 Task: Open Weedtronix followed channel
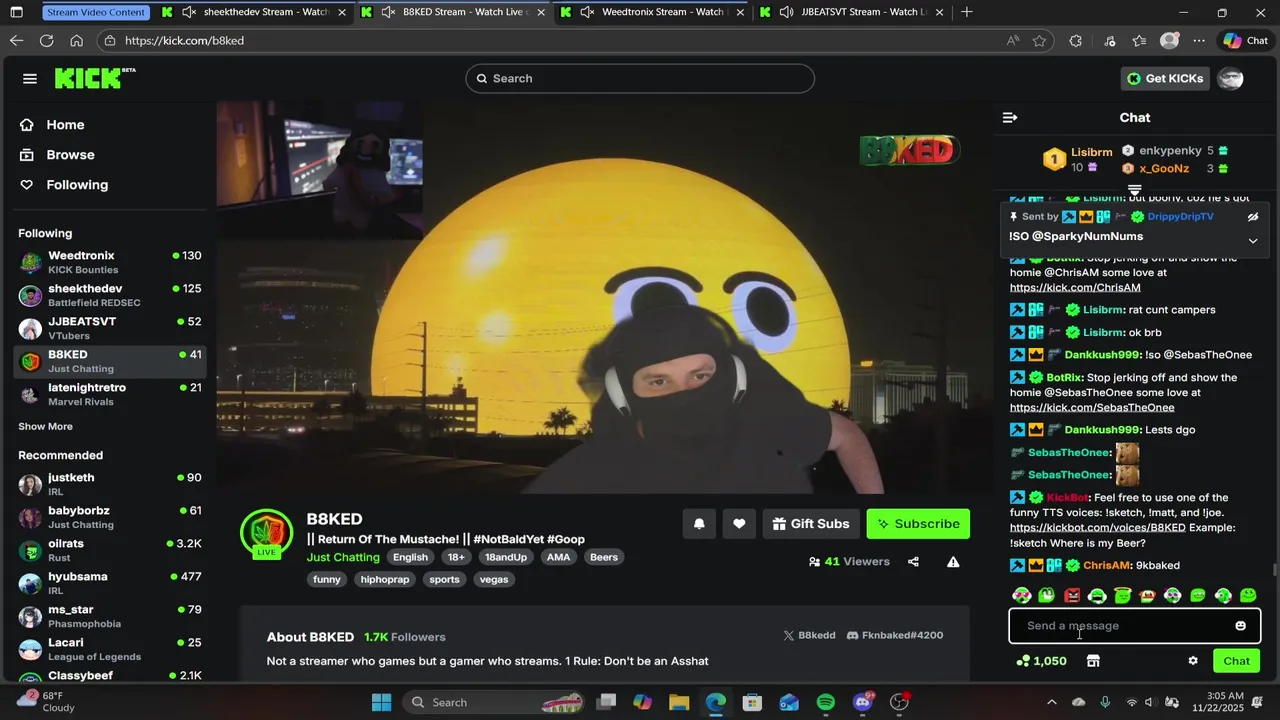point(110,262)
